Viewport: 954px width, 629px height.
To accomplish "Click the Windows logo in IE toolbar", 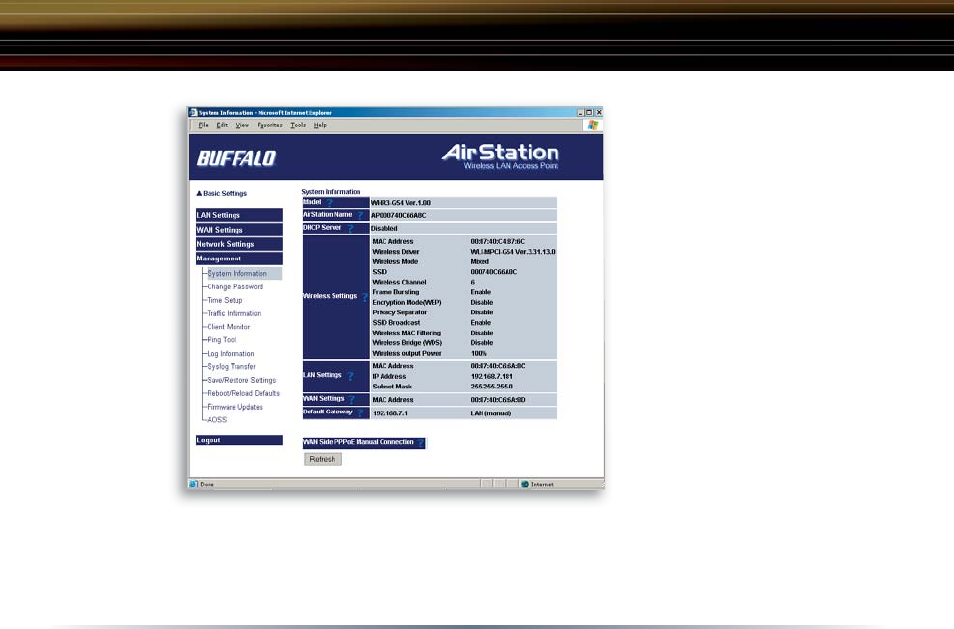I will coord(593,125).
